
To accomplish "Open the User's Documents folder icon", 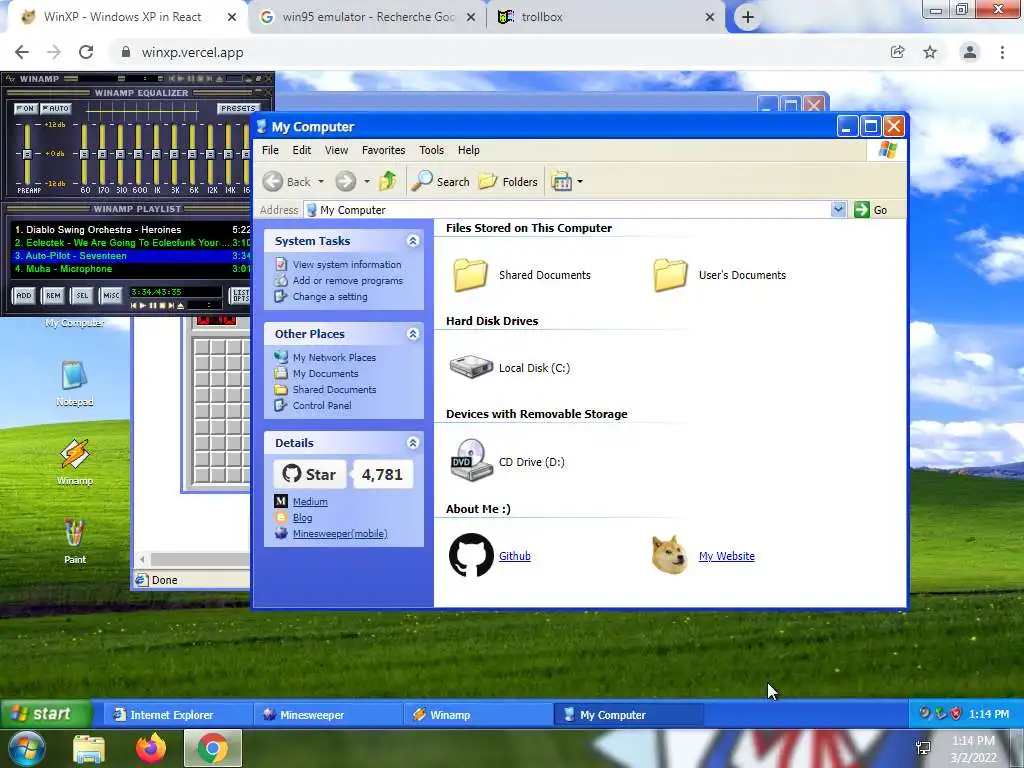I will [x=671, y=275].
